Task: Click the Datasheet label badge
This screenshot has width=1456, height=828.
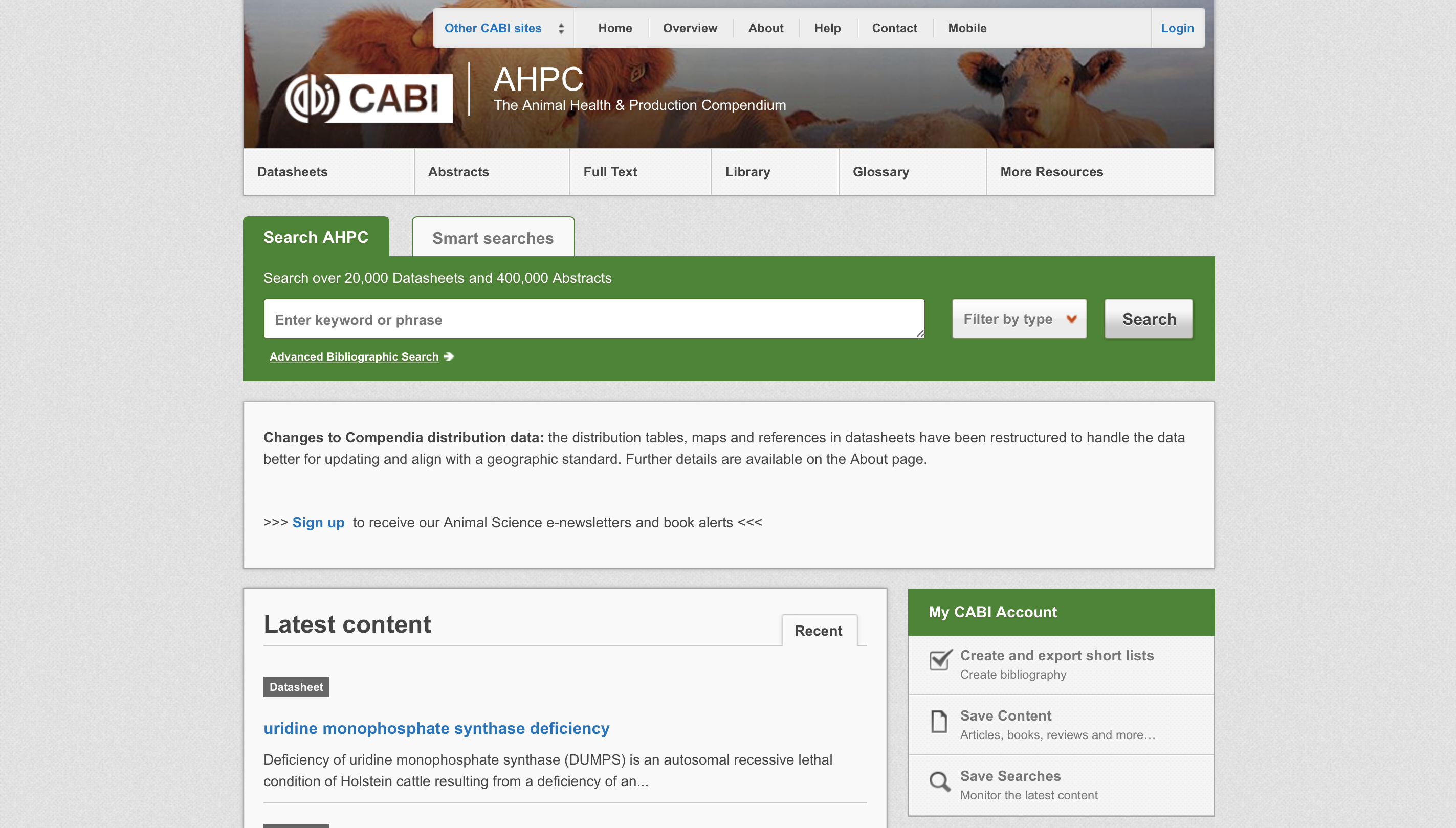Action: 296,686
